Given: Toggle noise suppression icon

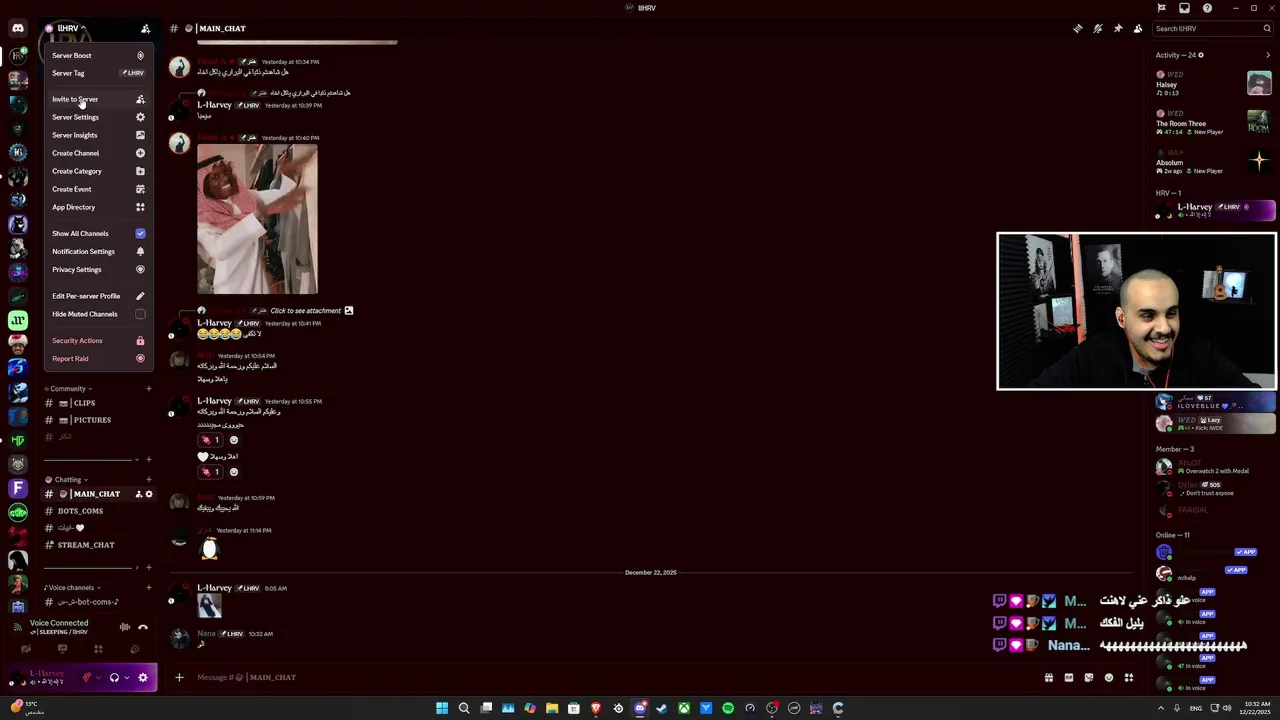Looking at the screenshot, I should pyautogui.click(x=125, y=627).
